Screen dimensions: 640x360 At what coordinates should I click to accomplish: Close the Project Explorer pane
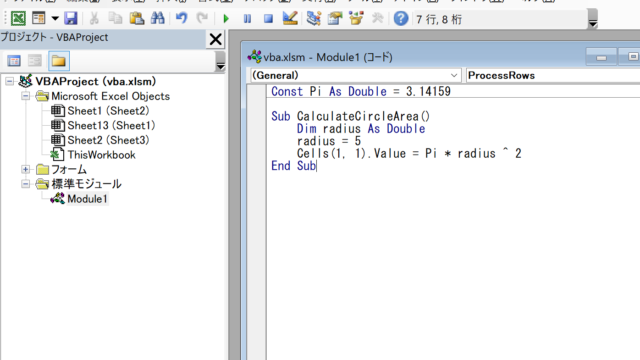tap(216, 39)
